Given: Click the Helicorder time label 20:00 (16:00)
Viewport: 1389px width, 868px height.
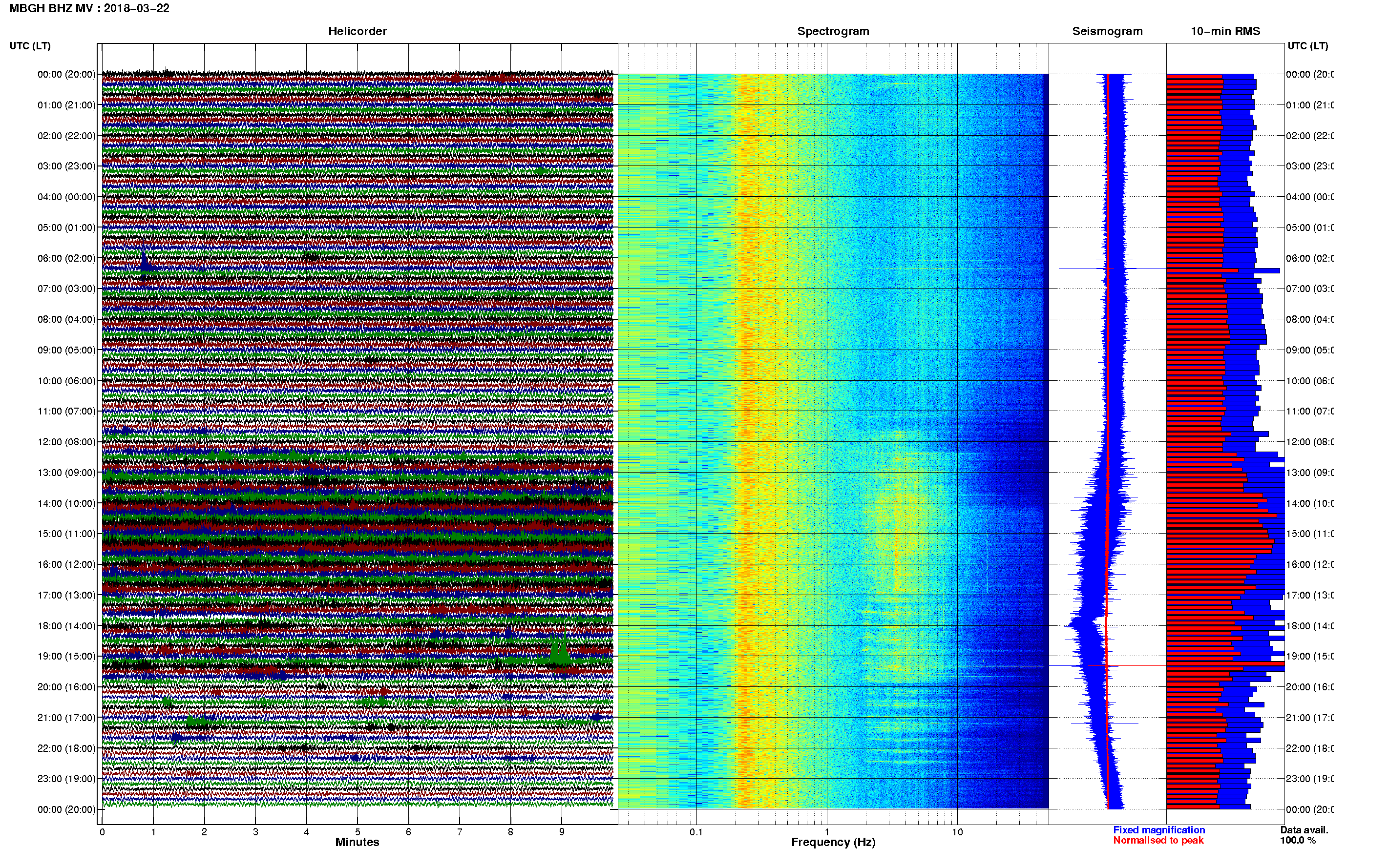Looking at the screenshot, I should 66,686.
